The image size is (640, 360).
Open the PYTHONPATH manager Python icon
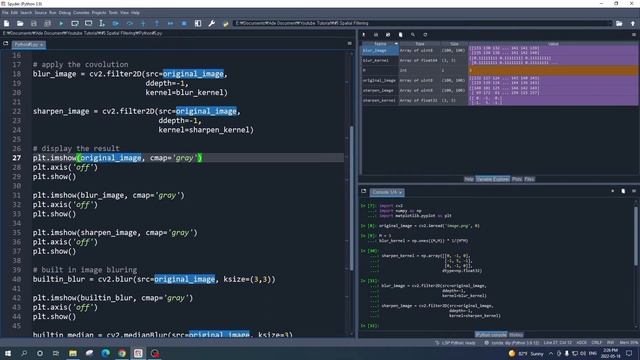click(x=225, y=24)
